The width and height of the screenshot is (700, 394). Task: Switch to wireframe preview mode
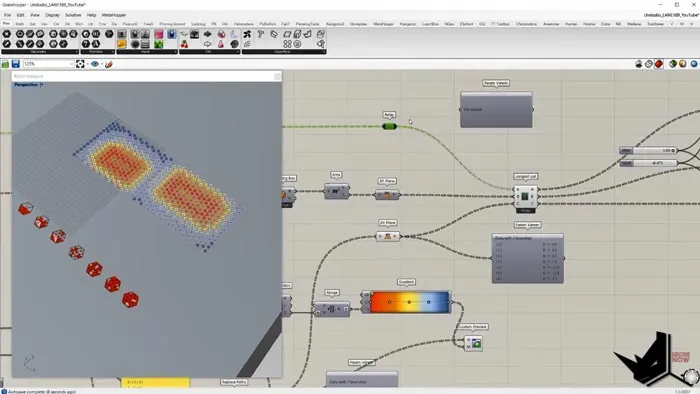[x=649, y=64]
